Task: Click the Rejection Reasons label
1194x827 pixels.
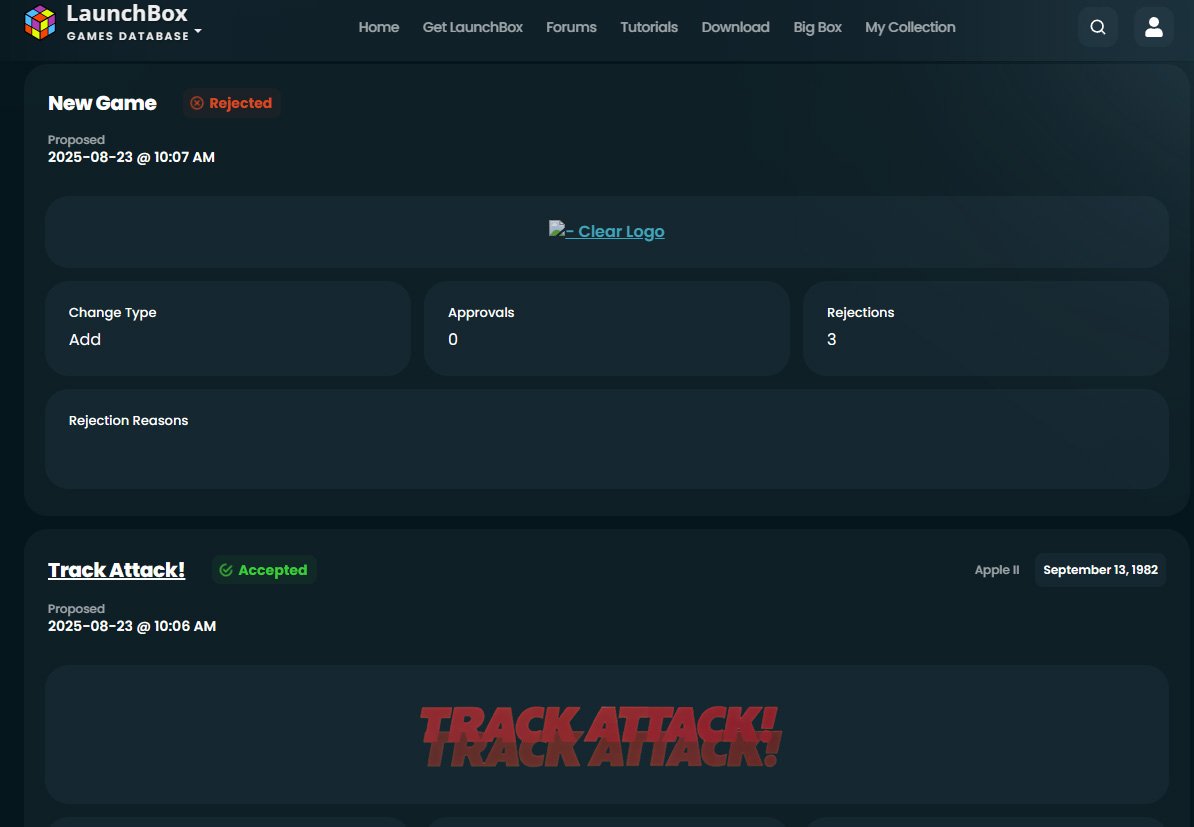Action: pyautogui.click(x=128, y=420)
